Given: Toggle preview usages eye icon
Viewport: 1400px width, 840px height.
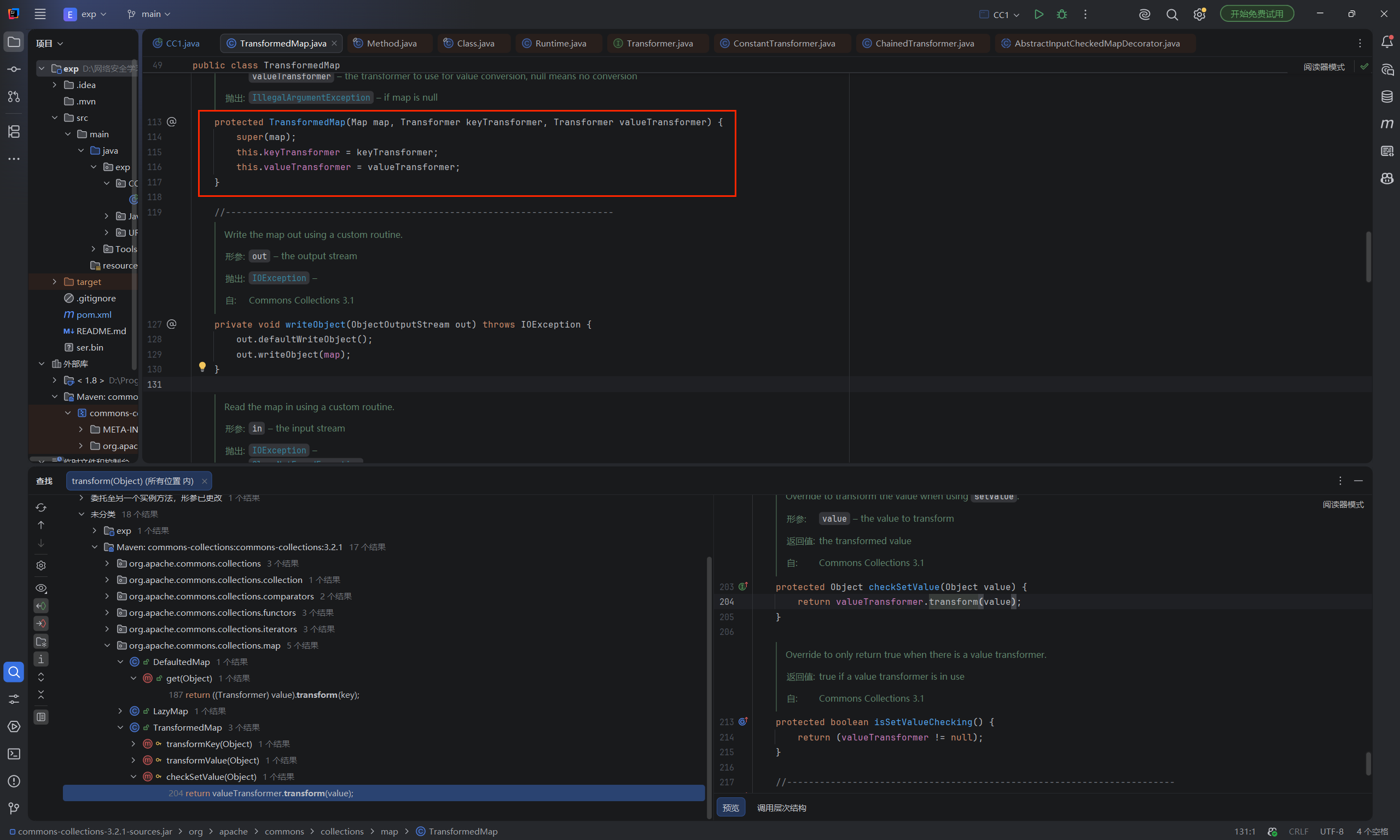Looking at the screenshot, I should pos(42,588).
